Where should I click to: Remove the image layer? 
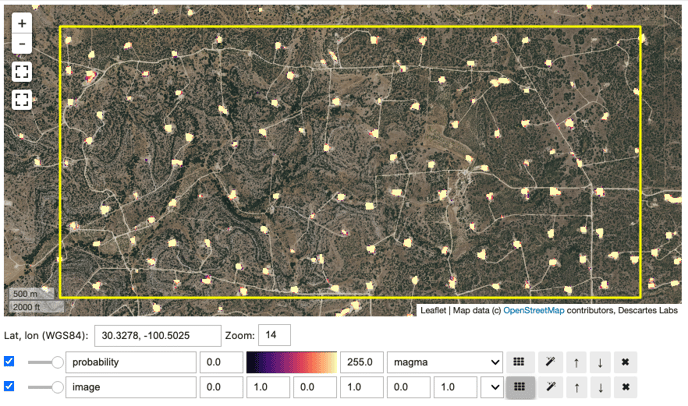click(x=625, y=387)
